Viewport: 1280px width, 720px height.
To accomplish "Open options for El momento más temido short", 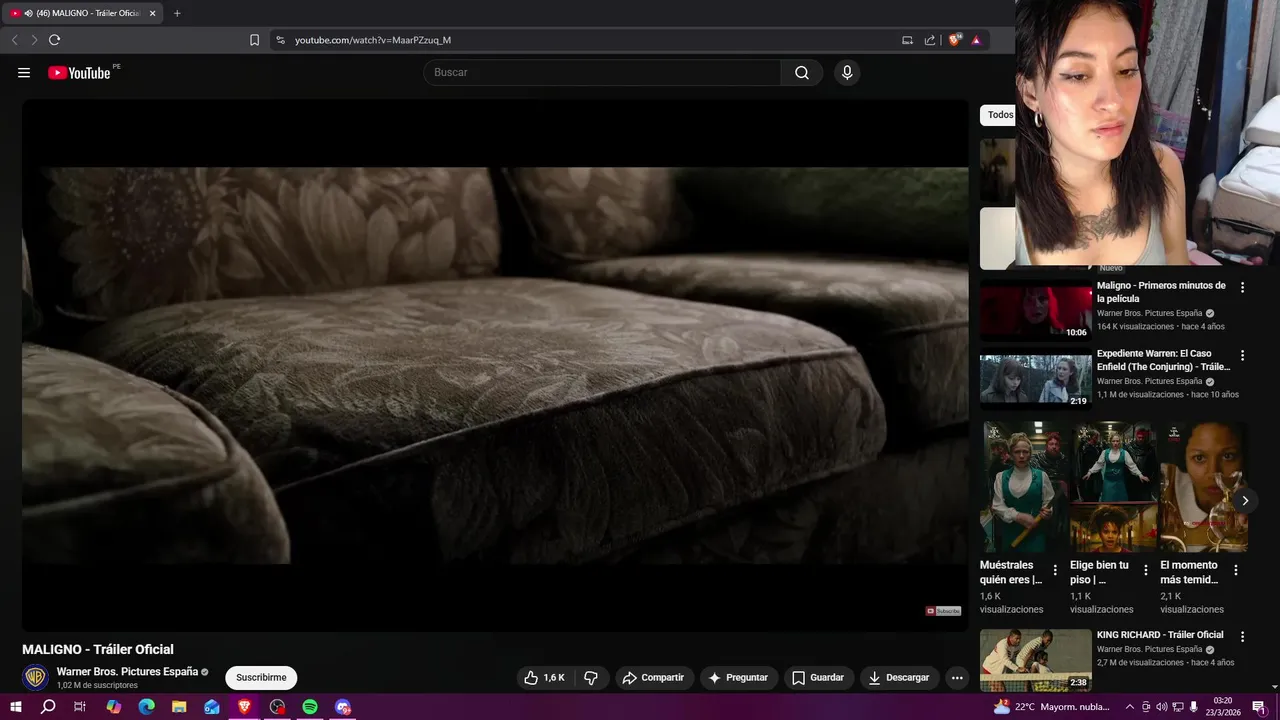I will [x=1236, y=570].
